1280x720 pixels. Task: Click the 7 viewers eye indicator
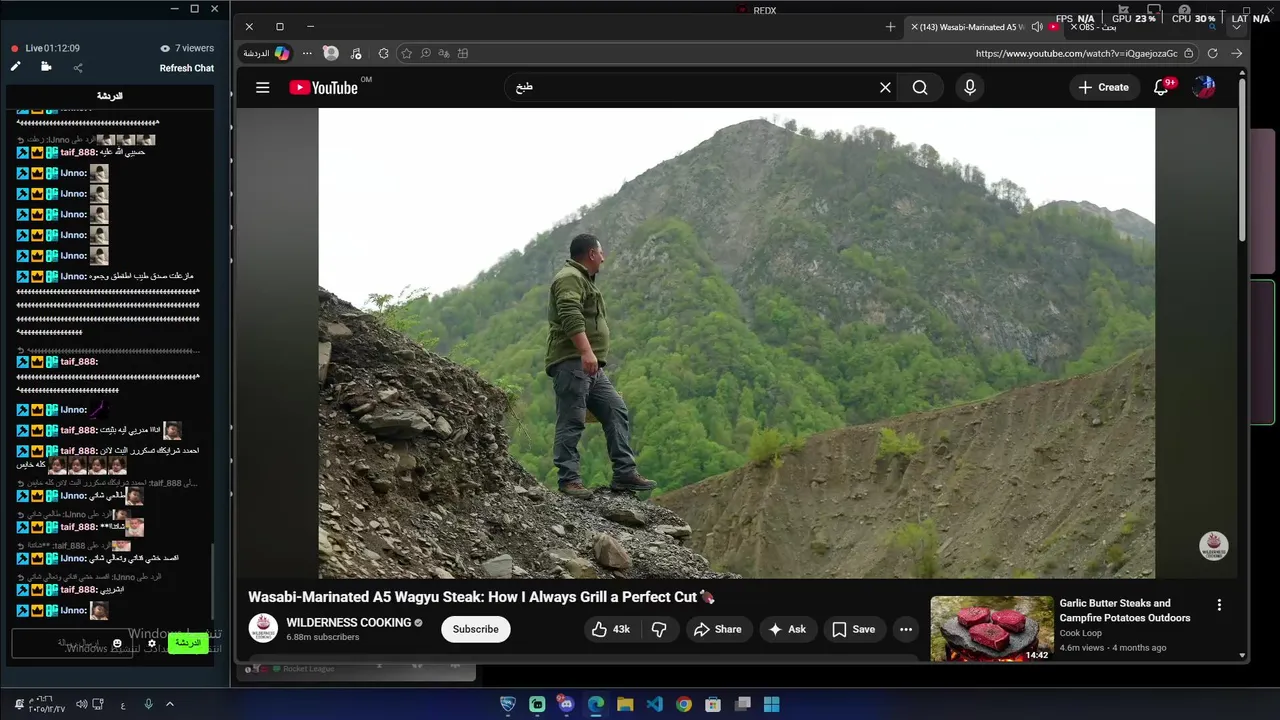point(187,48)
